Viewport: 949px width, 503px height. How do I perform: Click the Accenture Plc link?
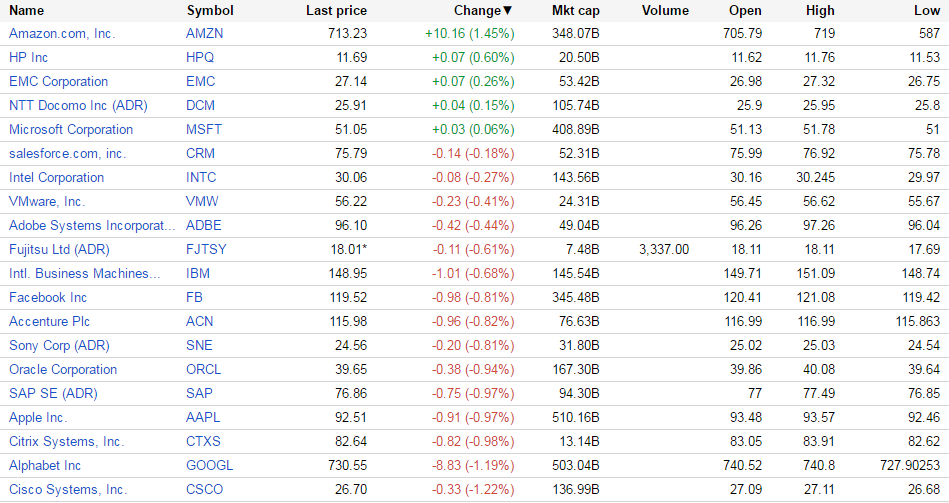click(x=49, y=321)
